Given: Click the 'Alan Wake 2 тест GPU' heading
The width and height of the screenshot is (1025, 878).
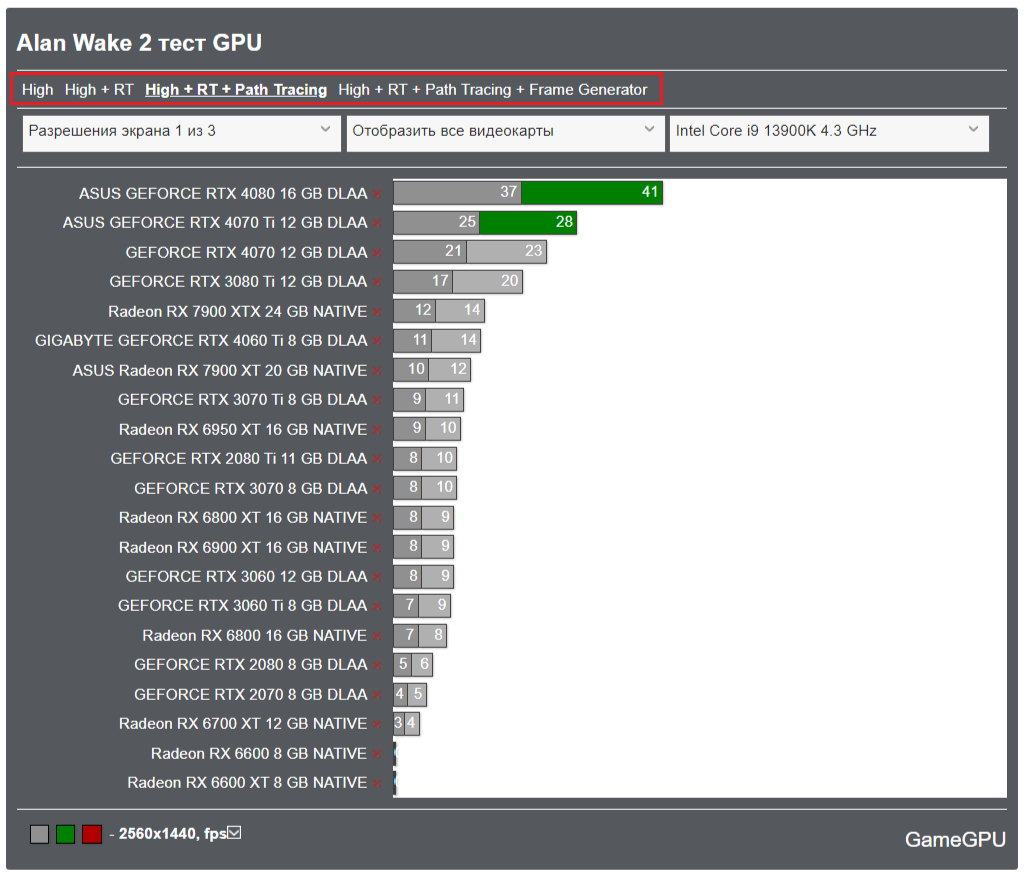Looking at the screenshot, I should [139, 43].
